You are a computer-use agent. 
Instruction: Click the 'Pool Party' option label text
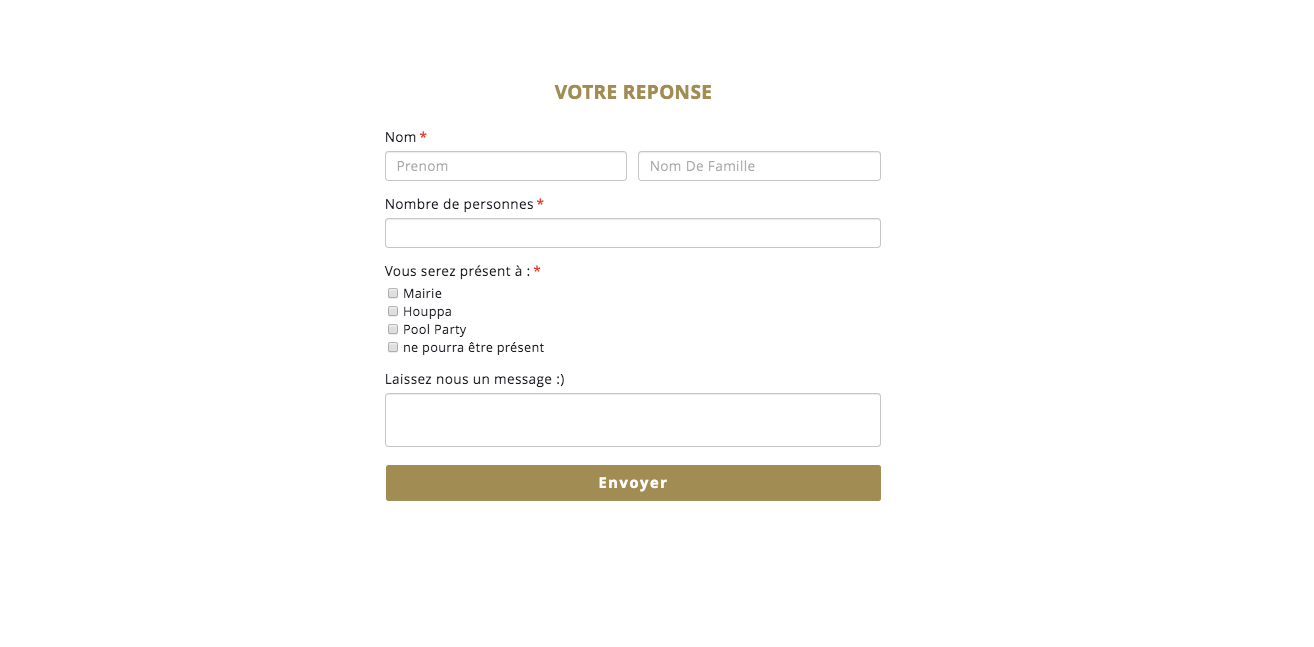[434, 330]
